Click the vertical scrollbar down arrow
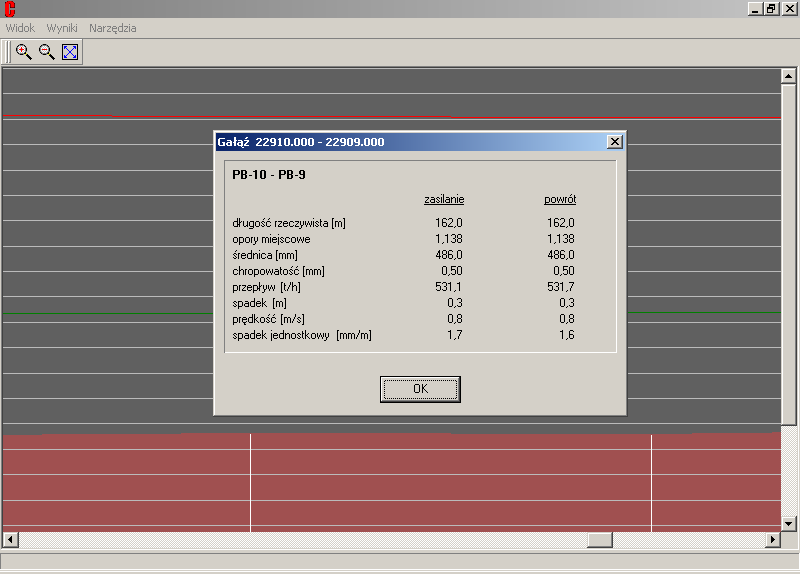800x574 pixels. click(789, 523)
